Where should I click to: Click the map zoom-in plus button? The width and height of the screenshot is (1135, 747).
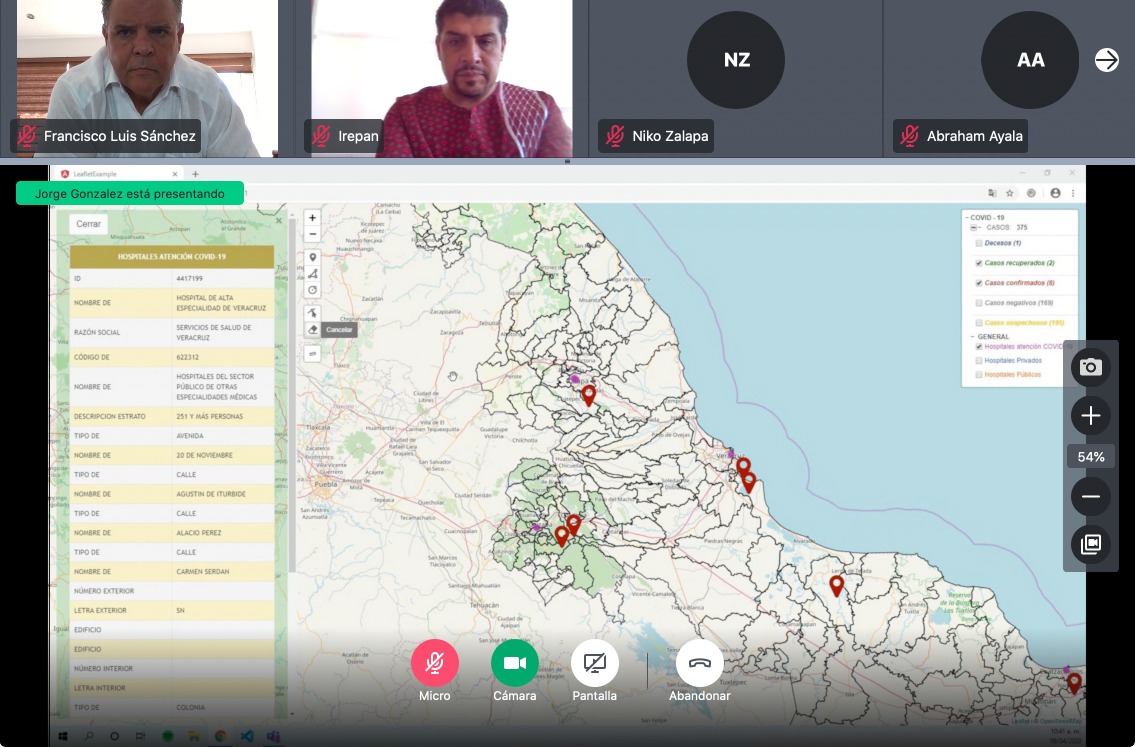312,218
